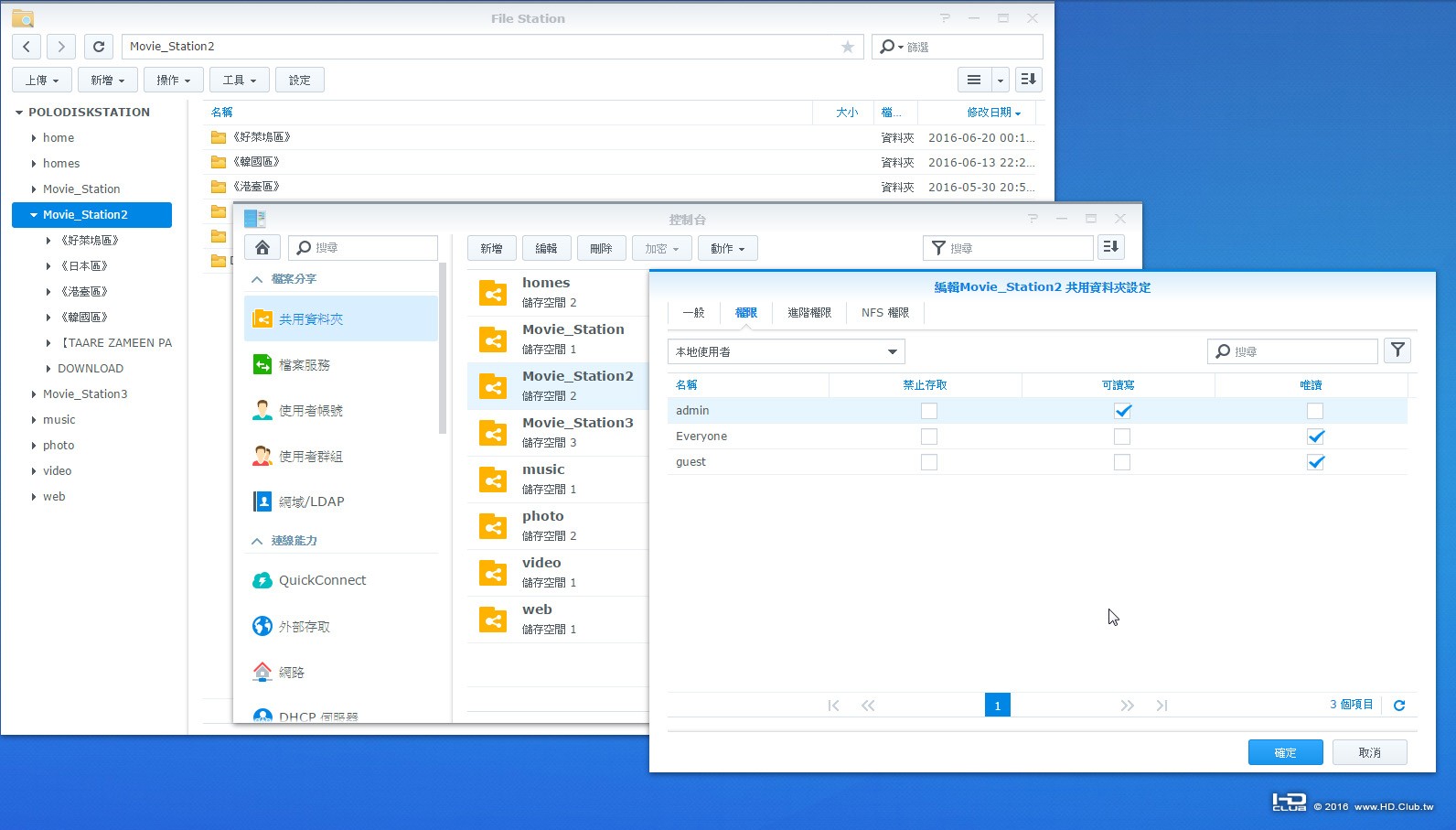The width and height of the screenshot is (1456, 830).
Task: Sort File Station by name column
Action: pos(508,112)
